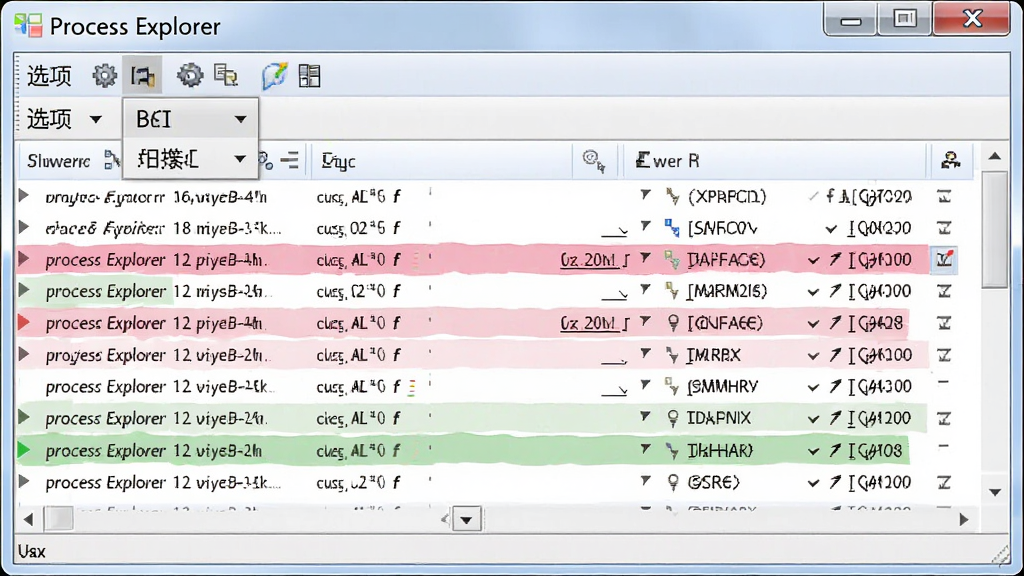The width and height of the screenshot is (1024, 576).
Task: Click the horizontal scrollbar thumb
Action: tap(59, 520)
